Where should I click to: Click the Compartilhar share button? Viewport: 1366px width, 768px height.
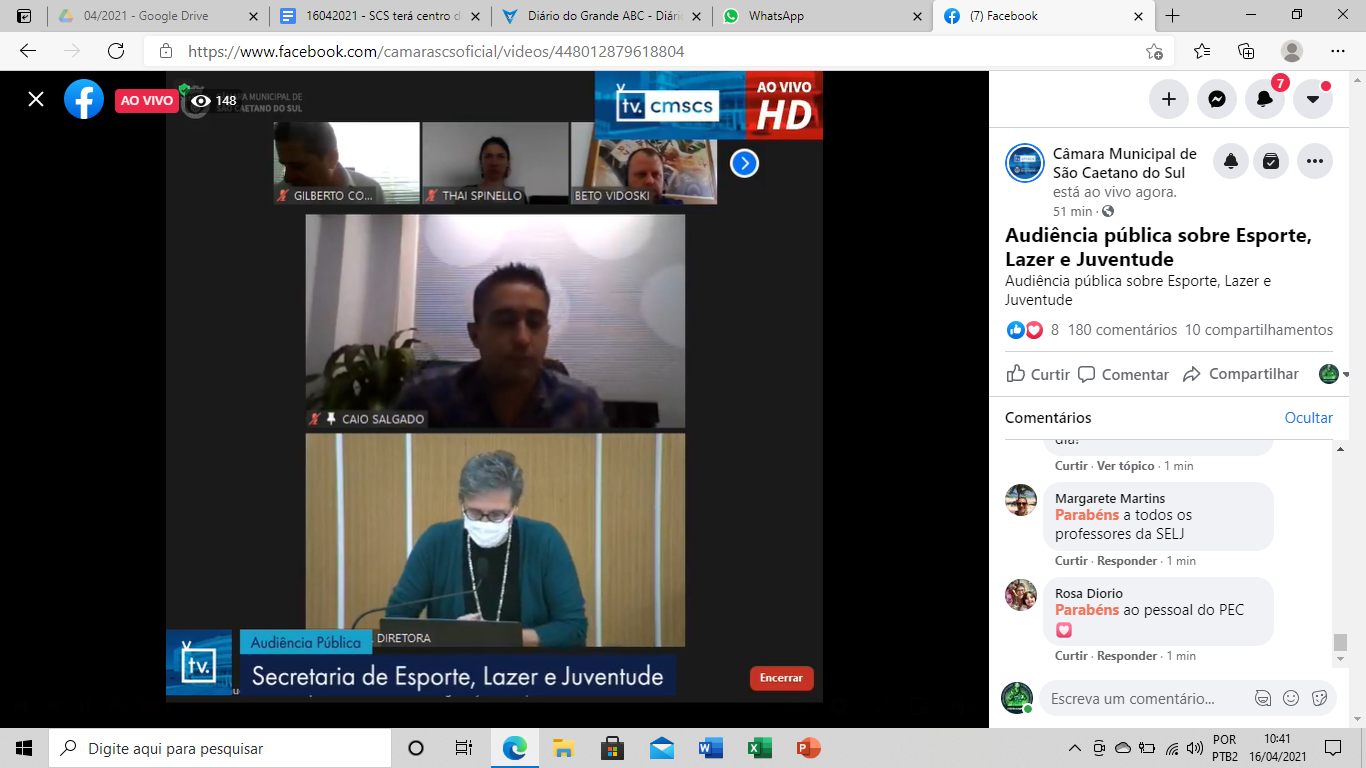pyautogui.click(x=1241, y=374)
